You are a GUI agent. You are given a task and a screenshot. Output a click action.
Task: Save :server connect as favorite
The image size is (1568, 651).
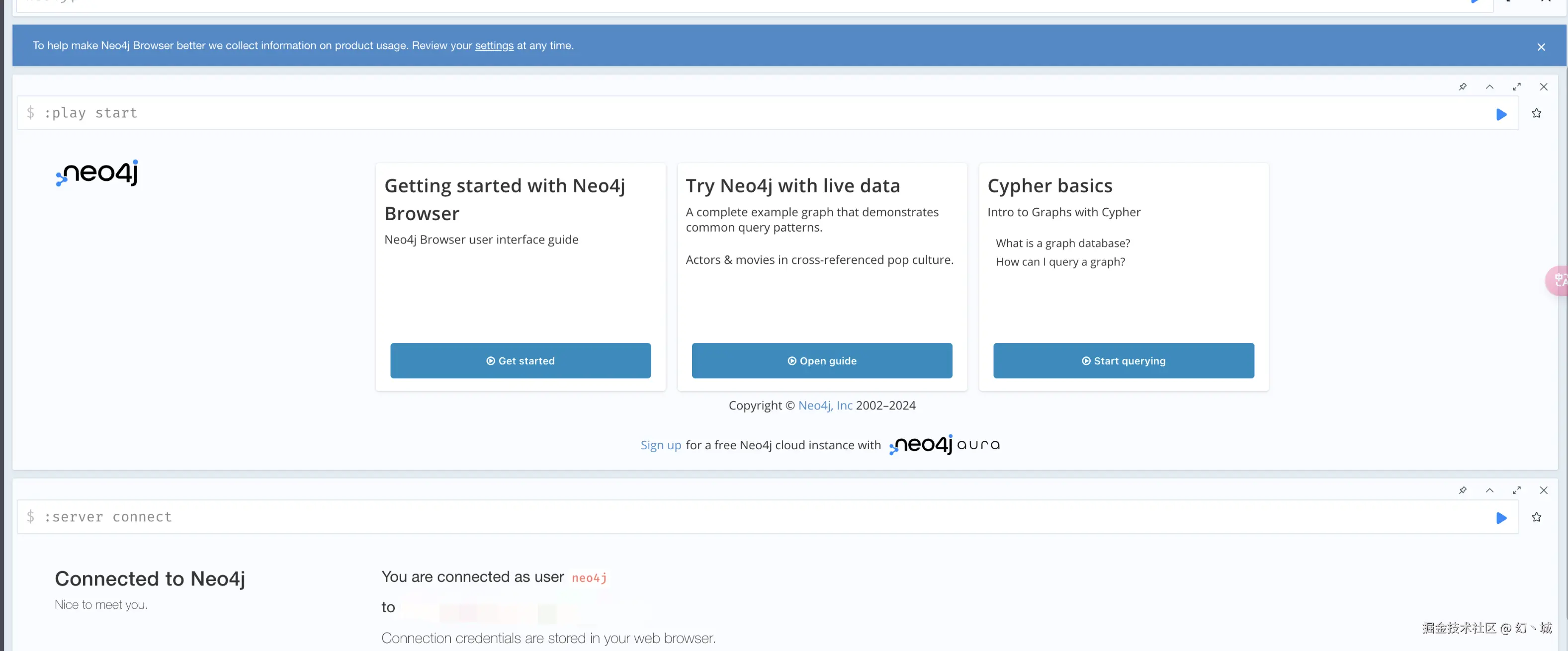coord(1536,517)
